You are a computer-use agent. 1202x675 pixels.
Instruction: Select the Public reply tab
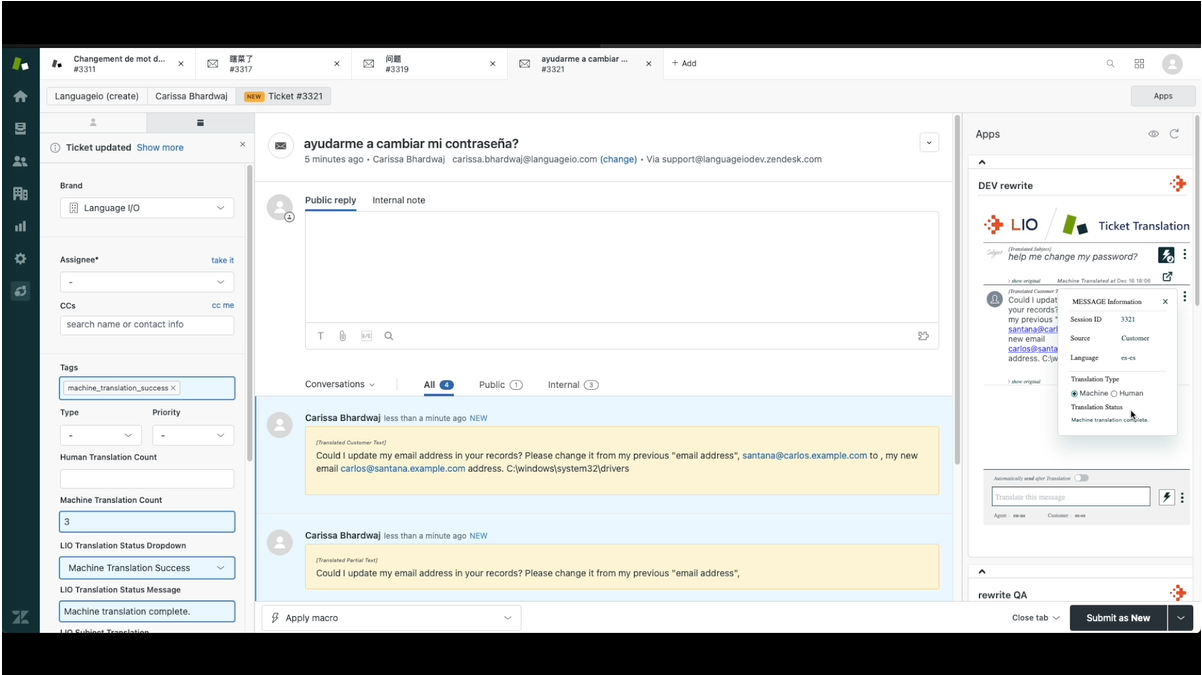(x=330, y=200)
